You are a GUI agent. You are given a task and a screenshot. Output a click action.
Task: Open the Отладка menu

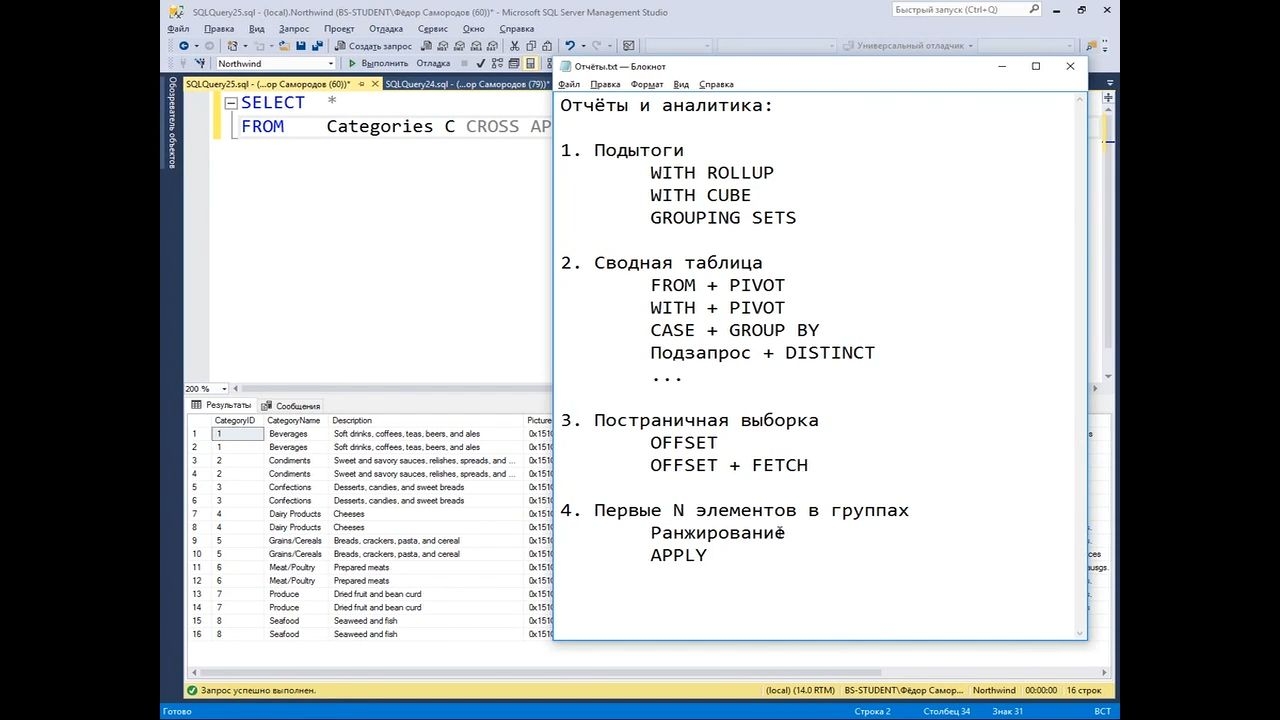(386, 29)
